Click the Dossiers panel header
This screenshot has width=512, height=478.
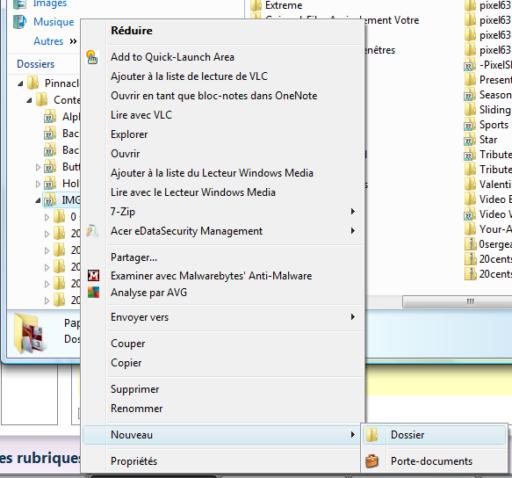(36, 64)
